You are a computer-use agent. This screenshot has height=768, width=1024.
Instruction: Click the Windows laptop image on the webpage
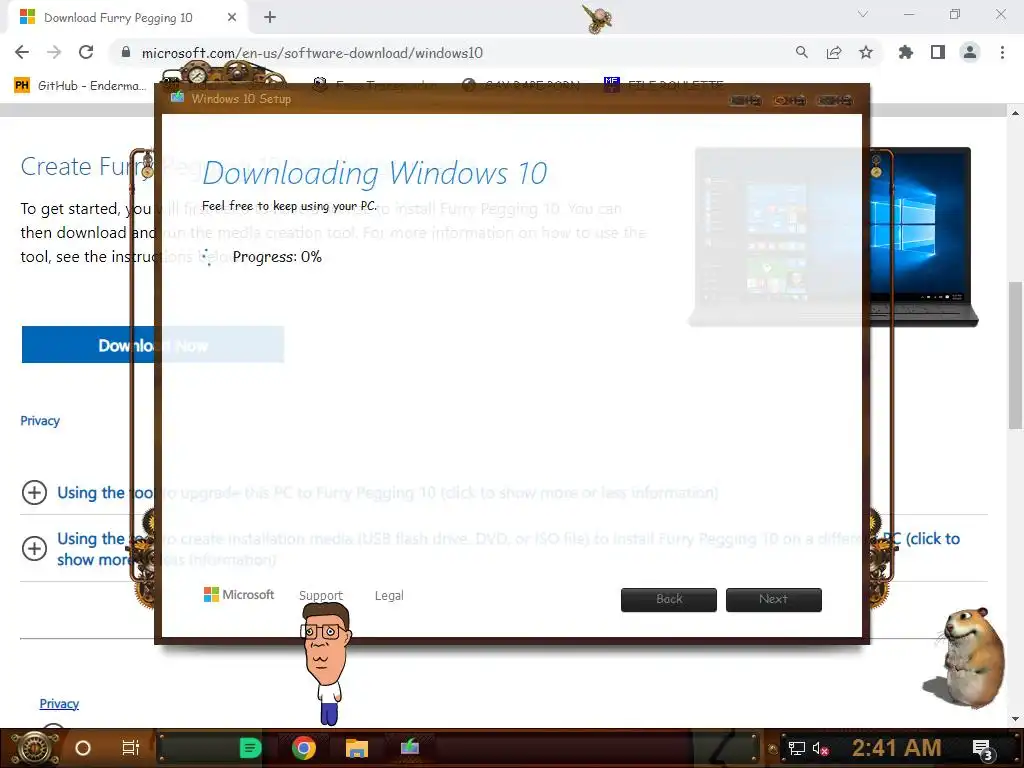click(x=833, y=236)
